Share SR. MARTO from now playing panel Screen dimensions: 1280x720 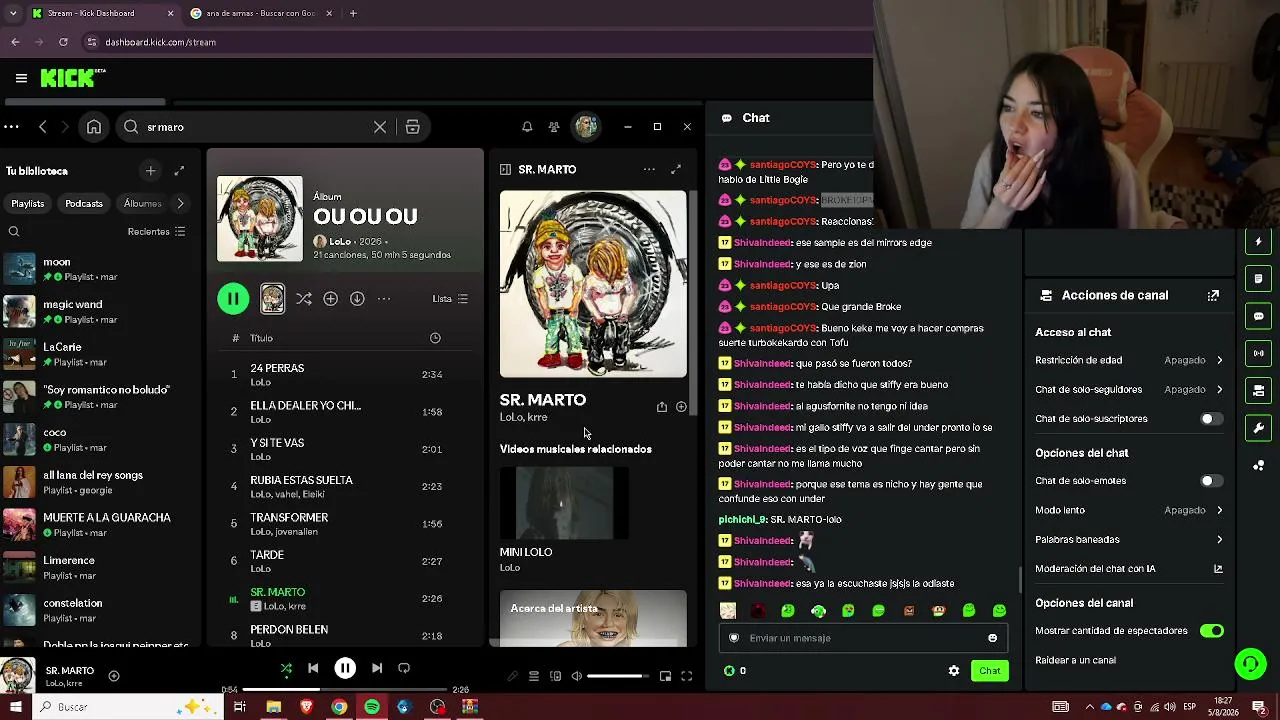coord(661,407)
